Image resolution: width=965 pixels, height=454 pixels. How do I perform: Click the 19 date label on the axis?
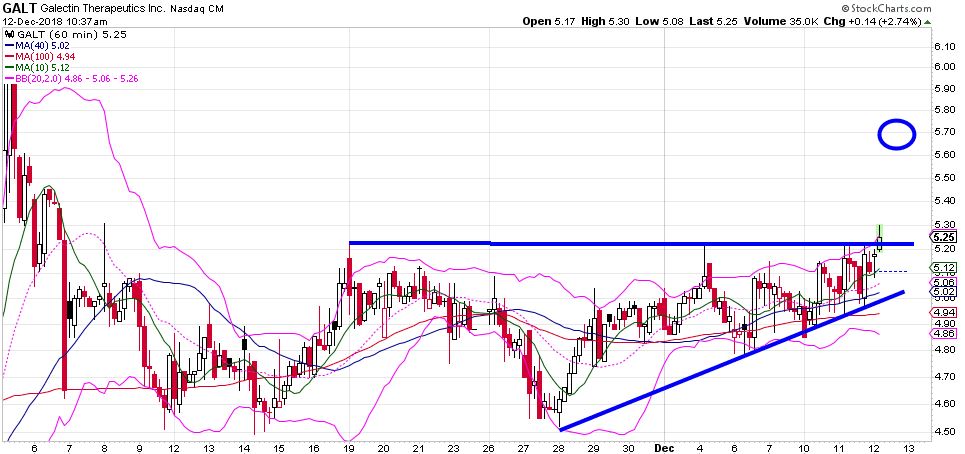click(350, 448)
